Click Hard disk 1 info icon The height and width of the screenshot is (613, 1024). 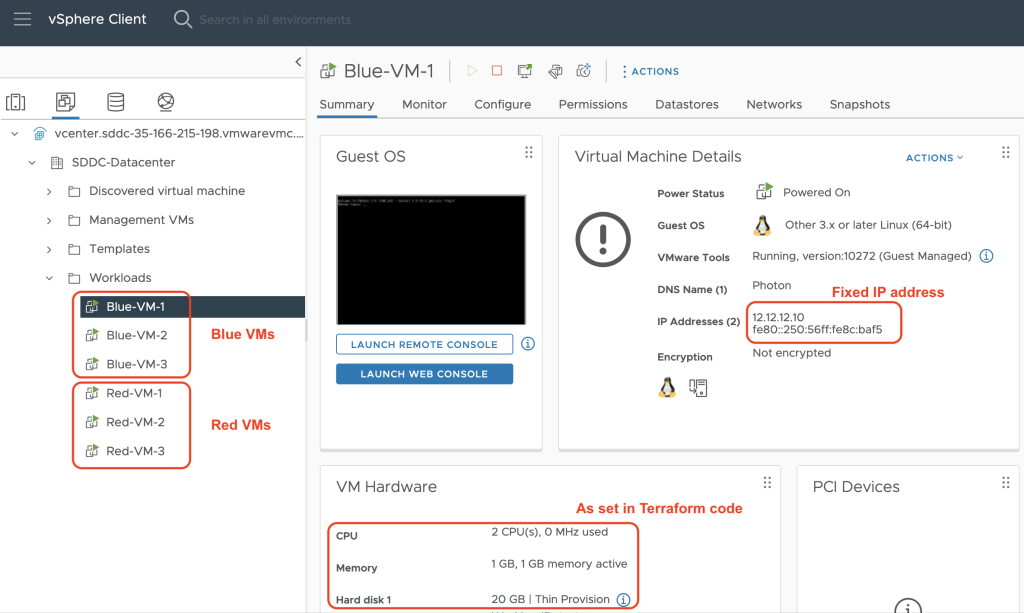click(x=624, y=599)
